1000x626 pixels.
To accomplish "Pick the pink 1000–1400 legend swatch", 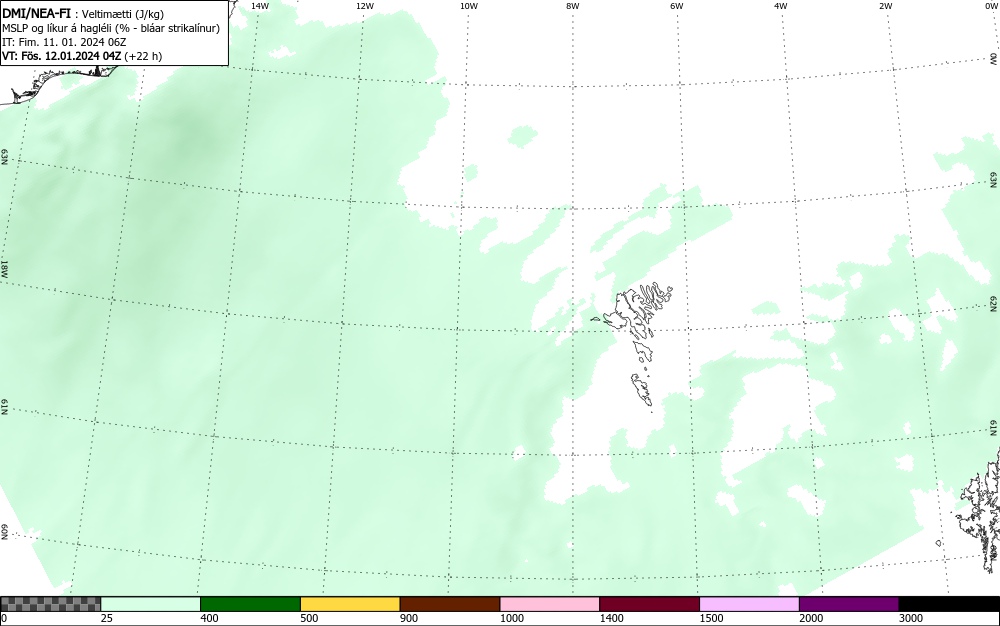I will pos(550,604).
